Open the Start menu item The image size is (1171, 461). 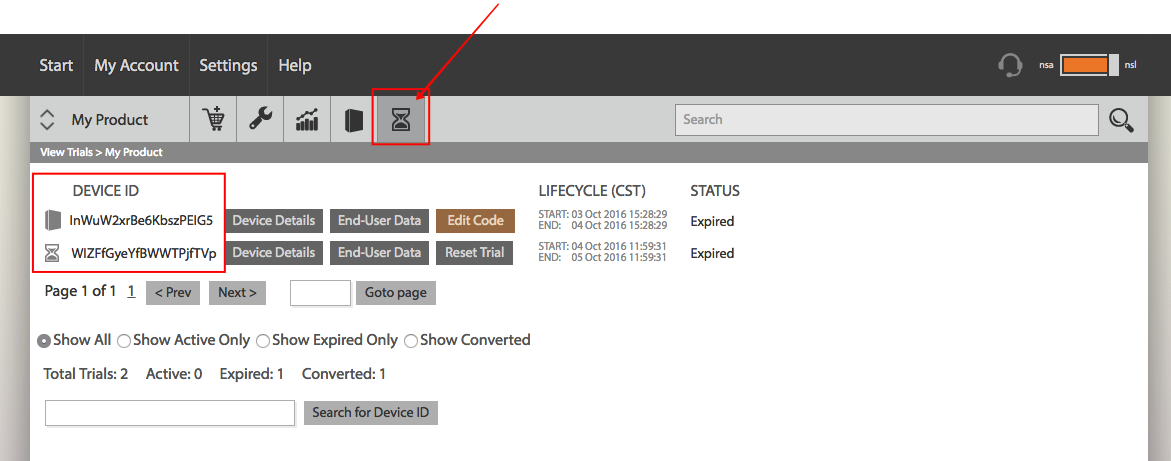tap(56, 65)
